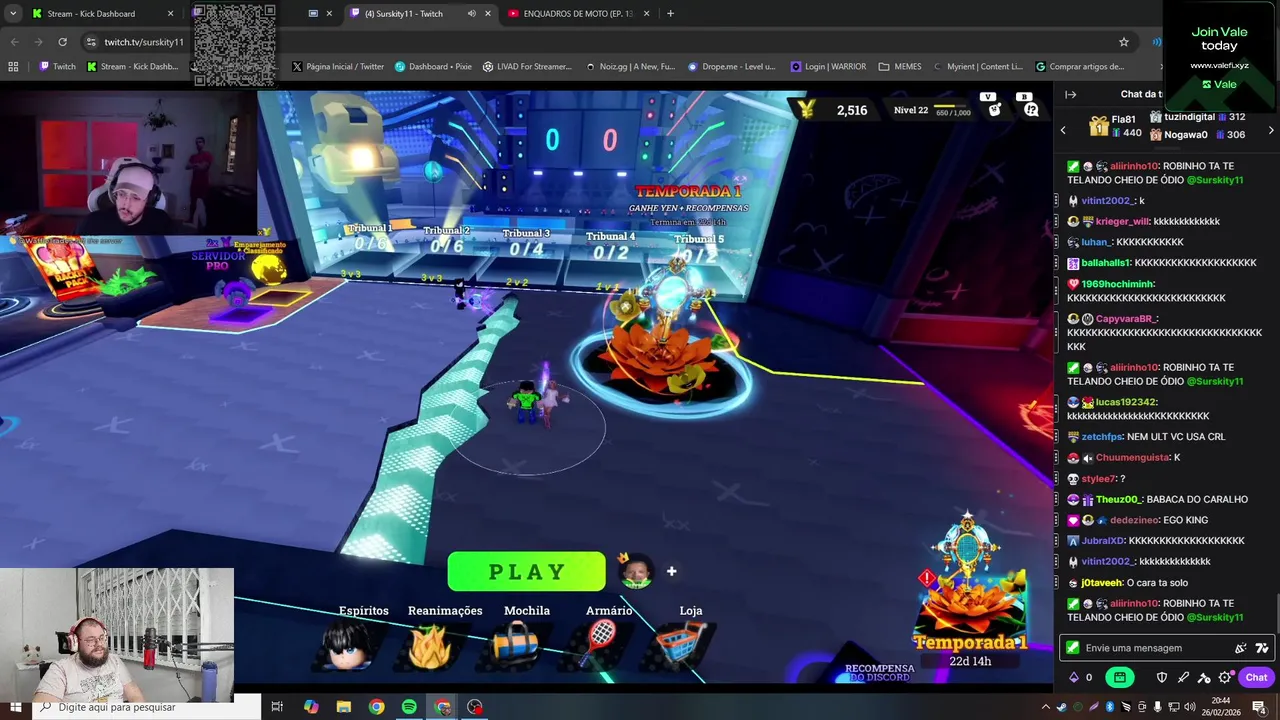Open the Mochila bag icon
The width and height of the screenshot is (1280, 720).
(x=516, y=645)
